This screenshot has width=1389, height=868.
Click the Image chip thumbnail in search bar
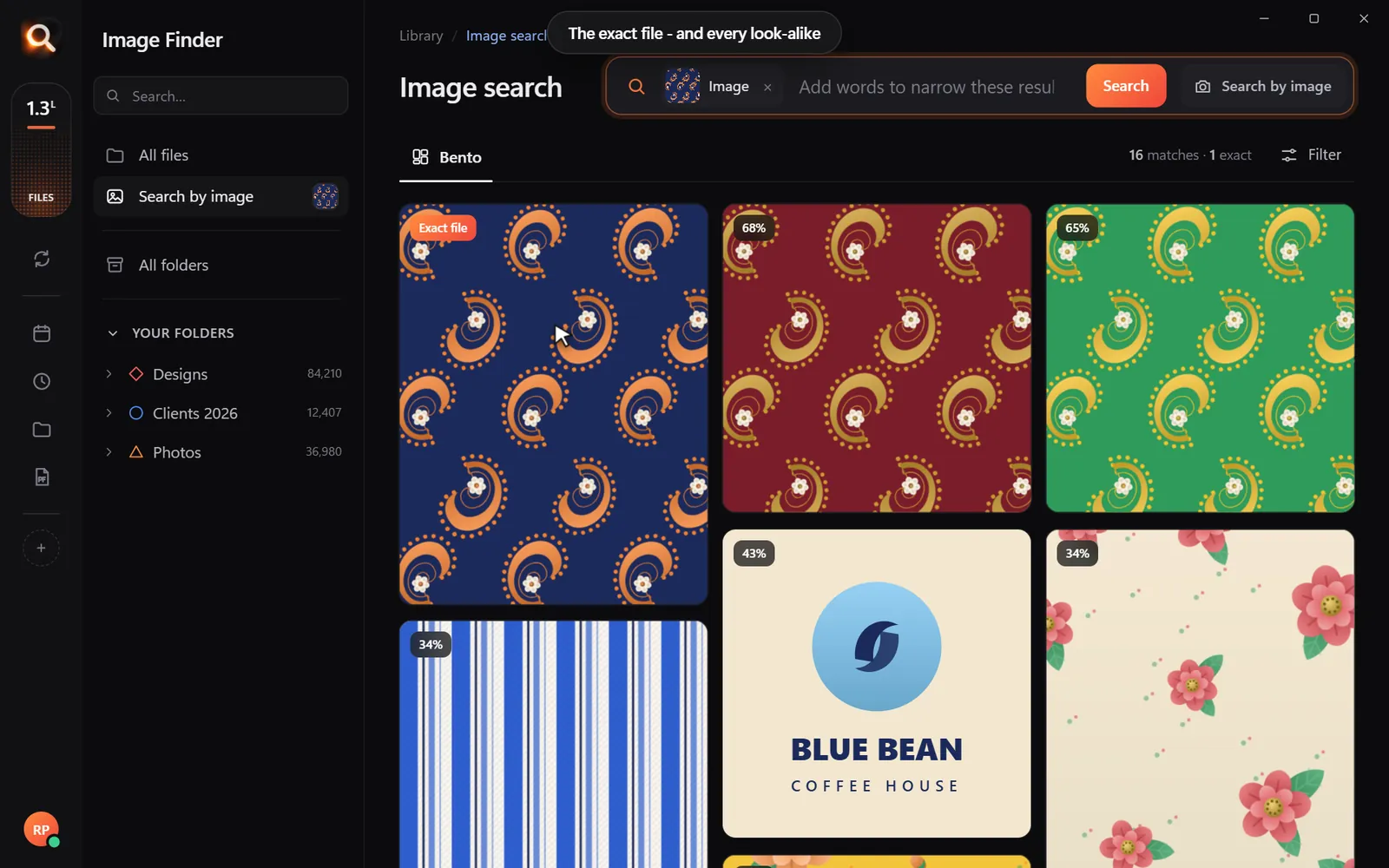point(682,86)
